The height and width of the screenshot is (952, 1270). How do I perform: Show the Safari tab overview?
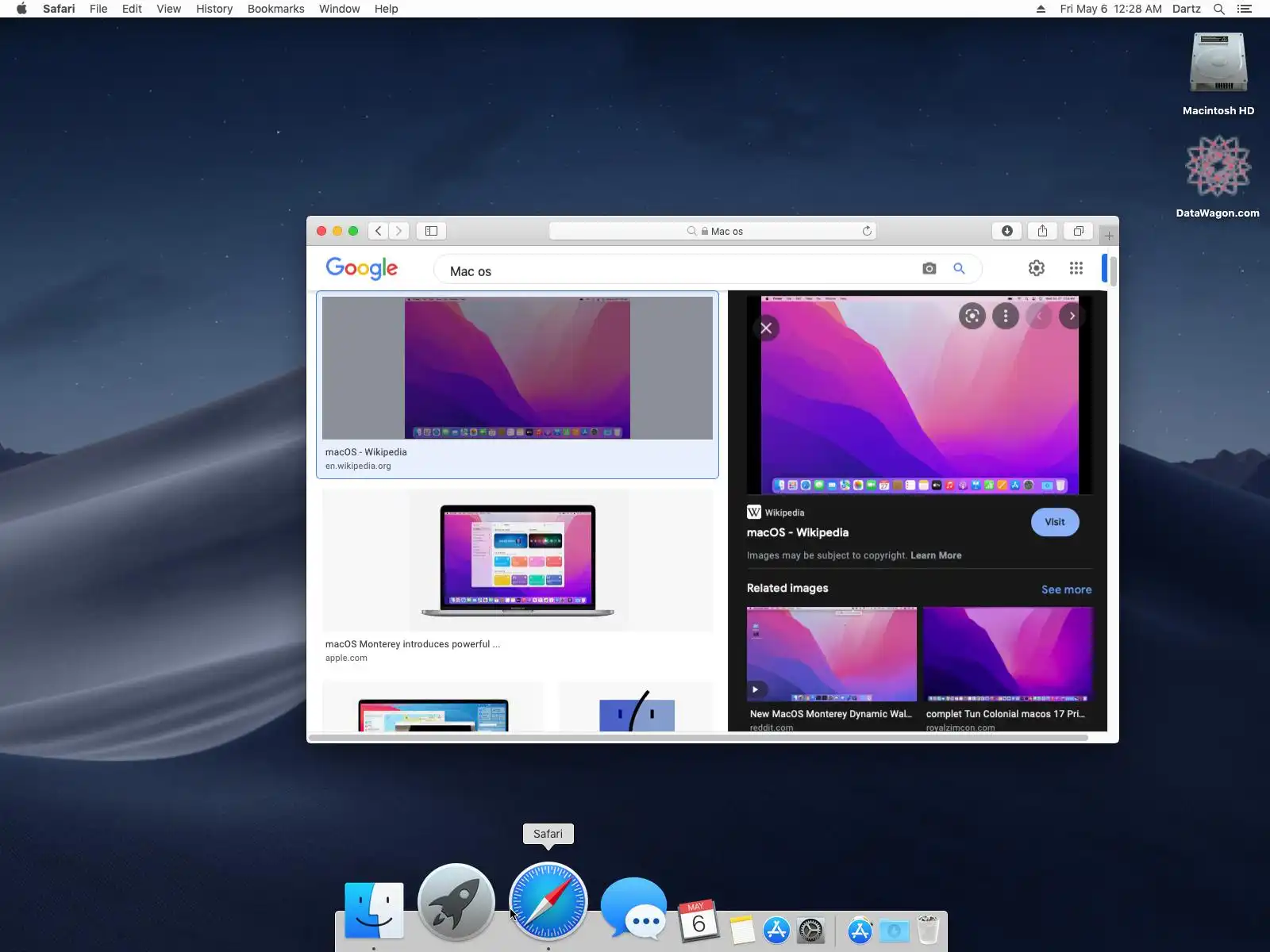[x=1078, y=231]
